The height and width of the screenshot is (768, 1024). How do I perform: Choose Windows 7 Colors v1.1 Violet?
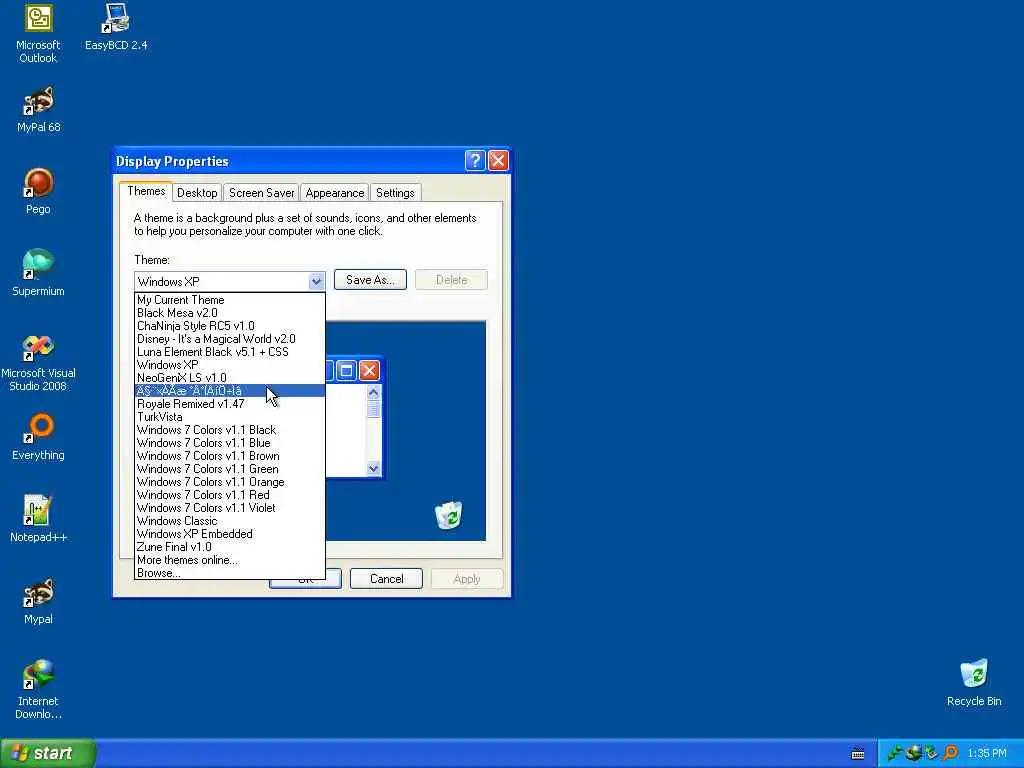tap(229, 508)
